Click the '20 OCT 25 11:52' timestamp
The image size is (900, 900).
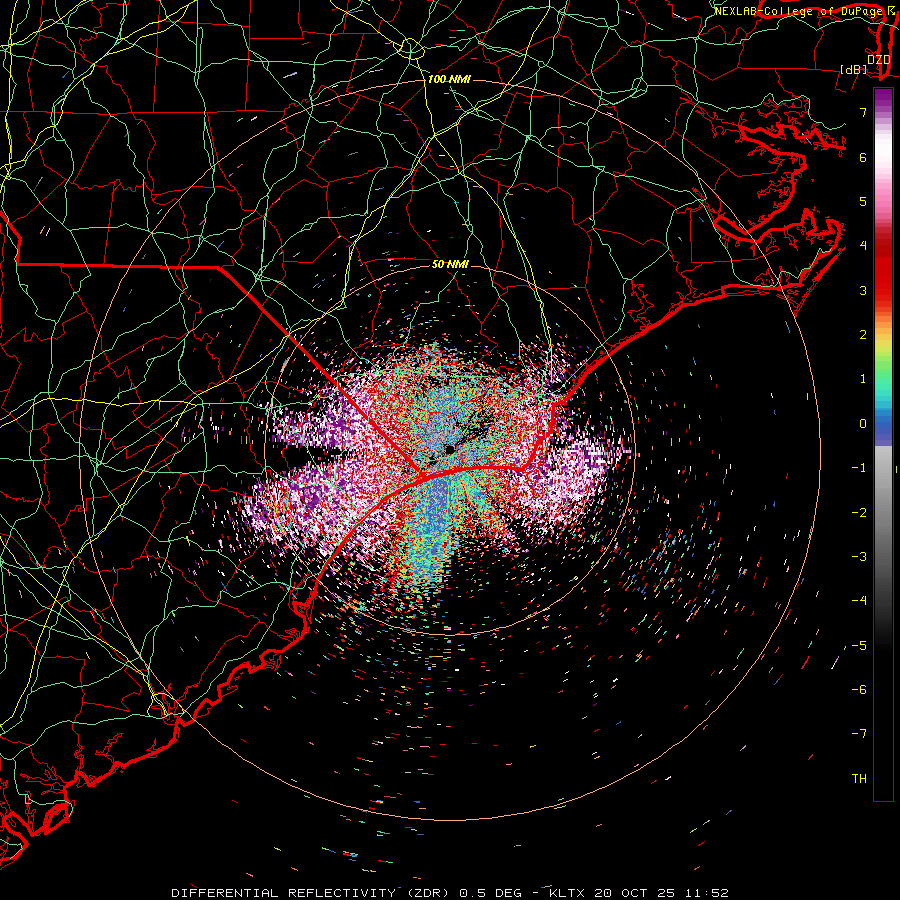pyautogui.click(x=661, y=893)
